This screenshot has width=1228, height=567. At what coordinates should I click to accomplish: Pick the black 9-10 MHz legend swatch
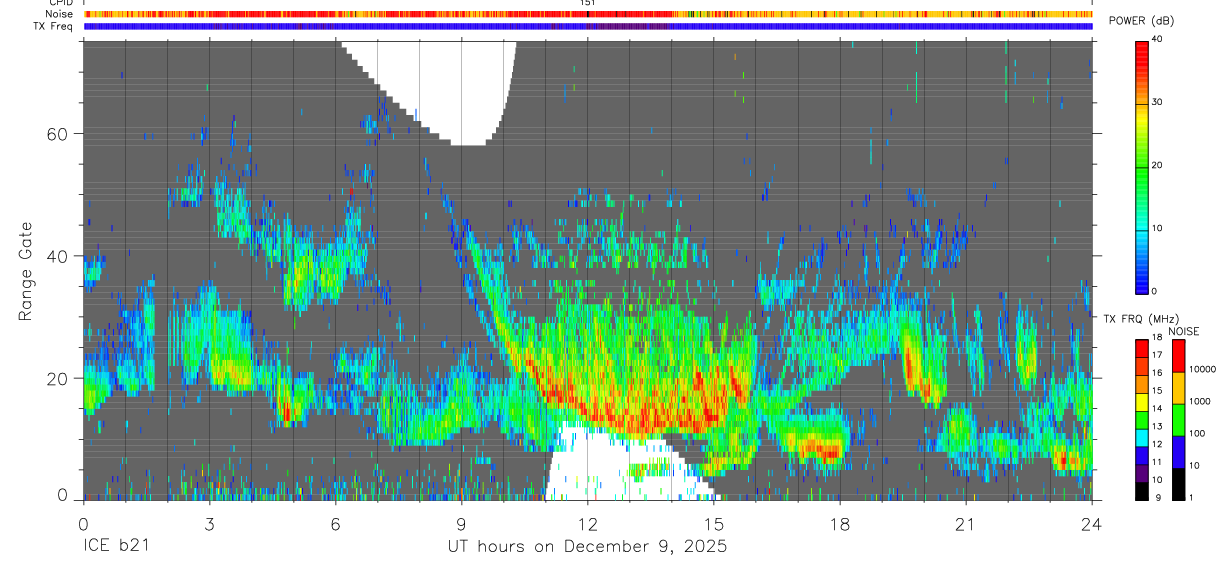pyautogui.click(x=1142, y=491)
